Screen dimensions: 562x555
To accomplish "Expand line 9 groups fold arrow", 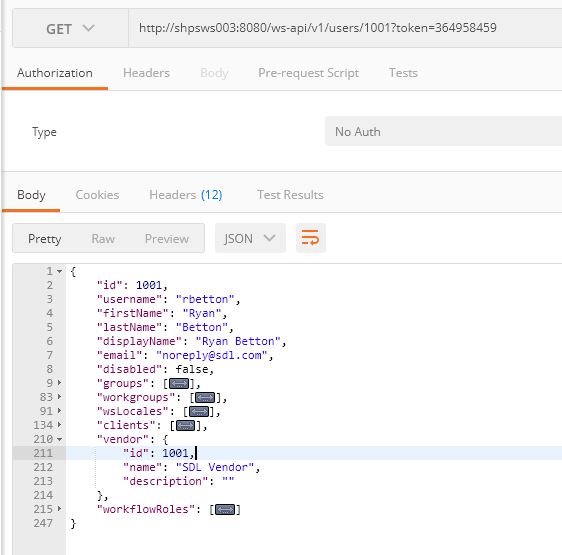I will click(x=59, y=383).
